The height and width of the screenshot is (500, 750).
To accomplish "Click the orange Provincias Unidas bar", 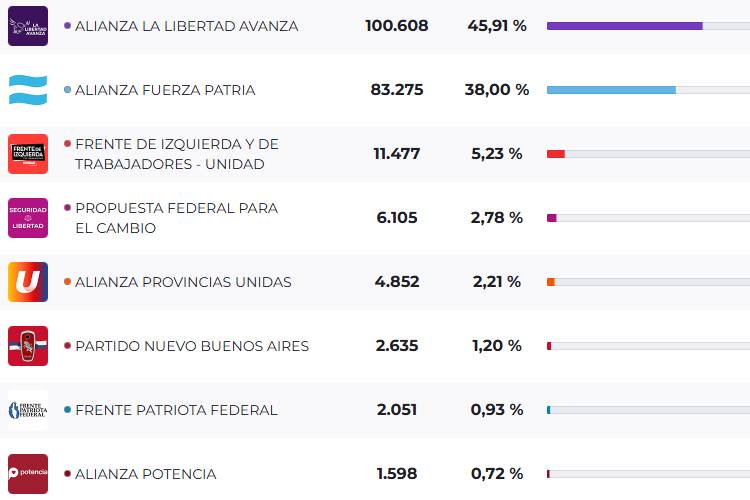I will 551,282.
